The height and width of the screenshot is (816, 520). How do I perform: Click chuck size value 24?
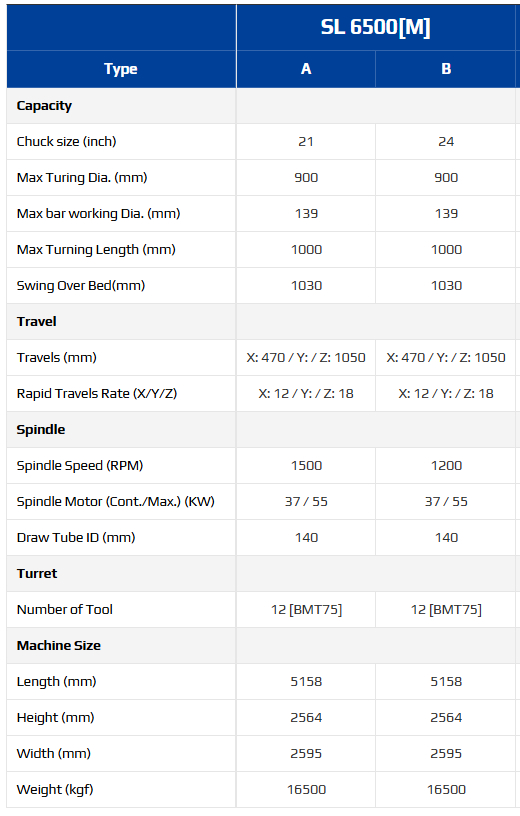click(446, 142)
